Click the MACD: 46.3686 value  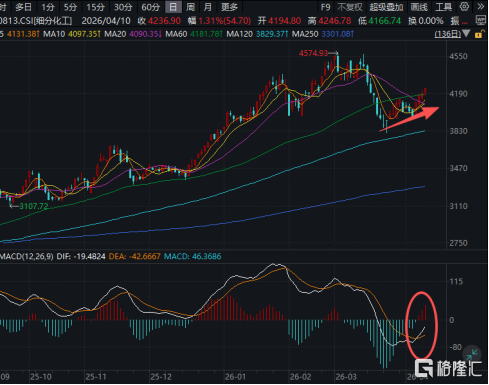point(193,257)
